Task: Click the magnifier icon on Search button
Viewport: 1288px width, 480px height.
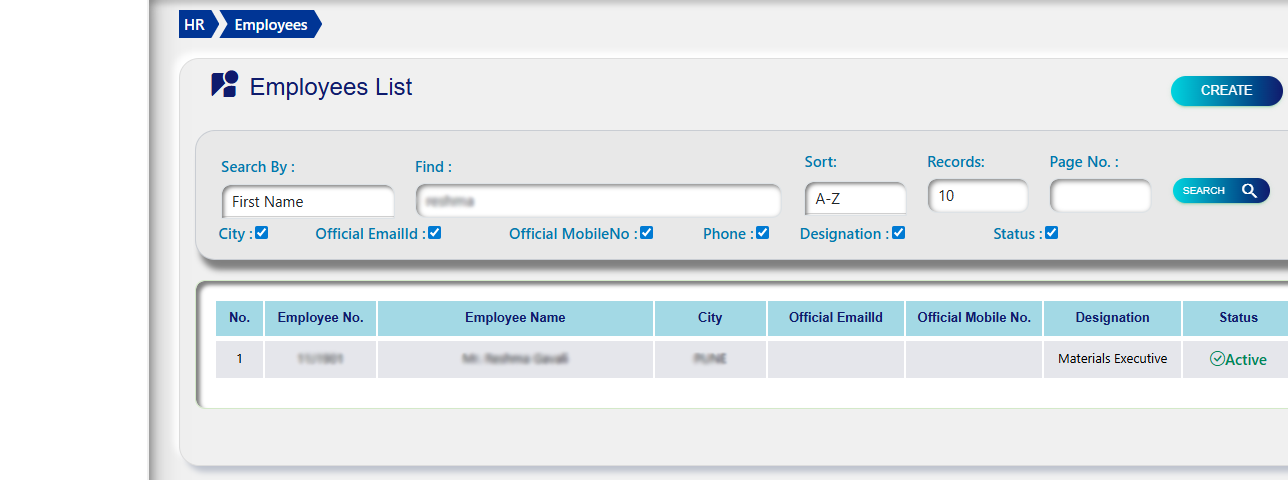Action: tap(1249, 191)
